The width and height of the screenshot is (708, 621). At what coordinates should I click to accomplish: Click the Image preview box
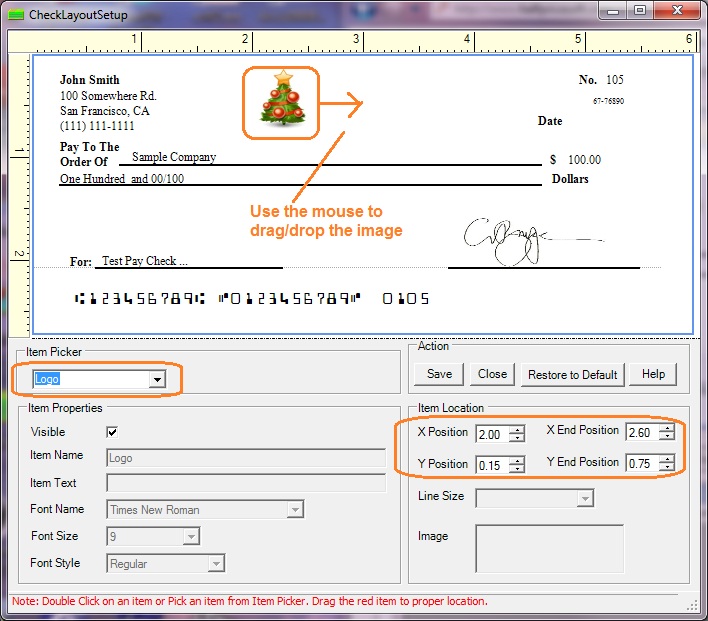coord(549,549)
